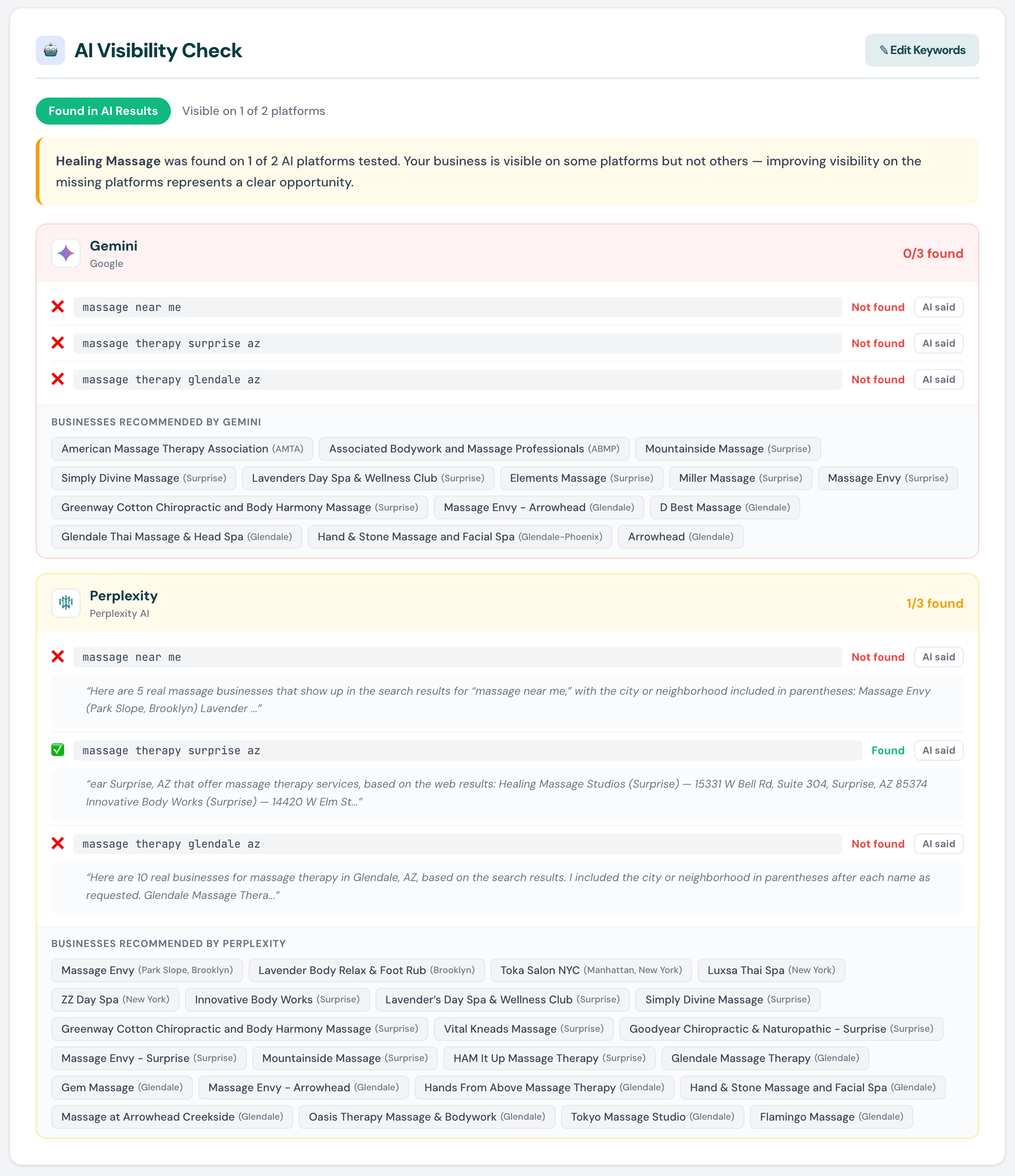Click Perplexity keyword massage therapy glendale az
Viewport: 1015px width, 1176px height.
tap(458, 844)
